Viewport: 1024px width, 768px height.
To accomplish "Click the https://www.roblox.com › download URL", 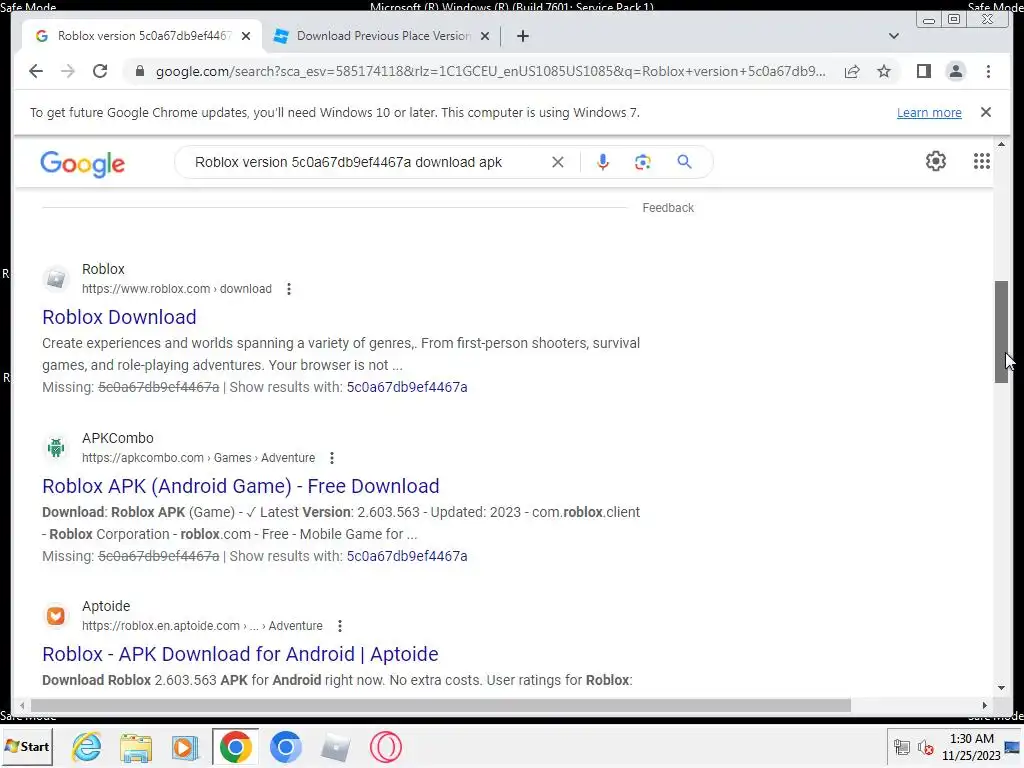I will [x=176, y=289].
